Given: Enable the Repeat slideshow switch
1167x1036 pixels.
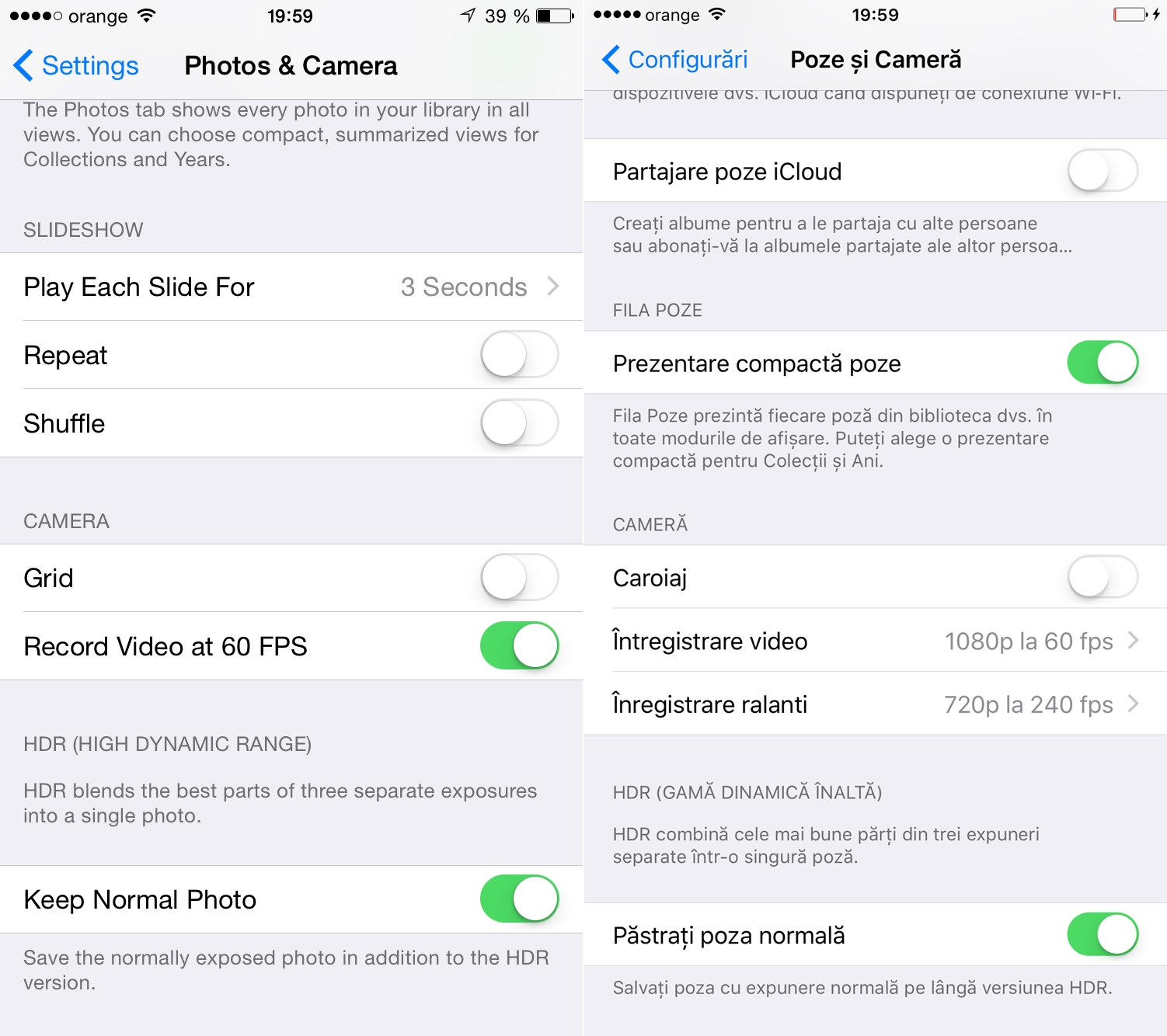Looking at the screenshot, I should (520, 355).
